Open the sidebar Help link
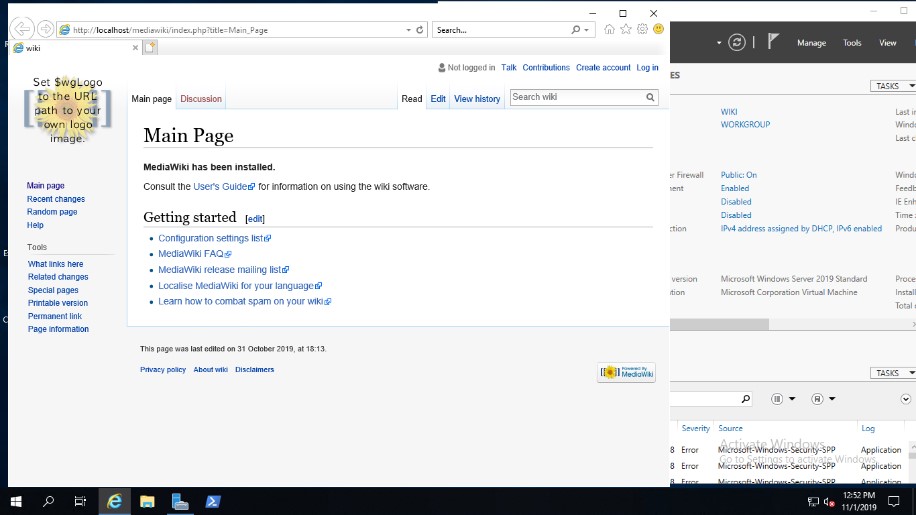Image resolution: width=916 pixels, height=515 pixels. click(x=35, y=225)
